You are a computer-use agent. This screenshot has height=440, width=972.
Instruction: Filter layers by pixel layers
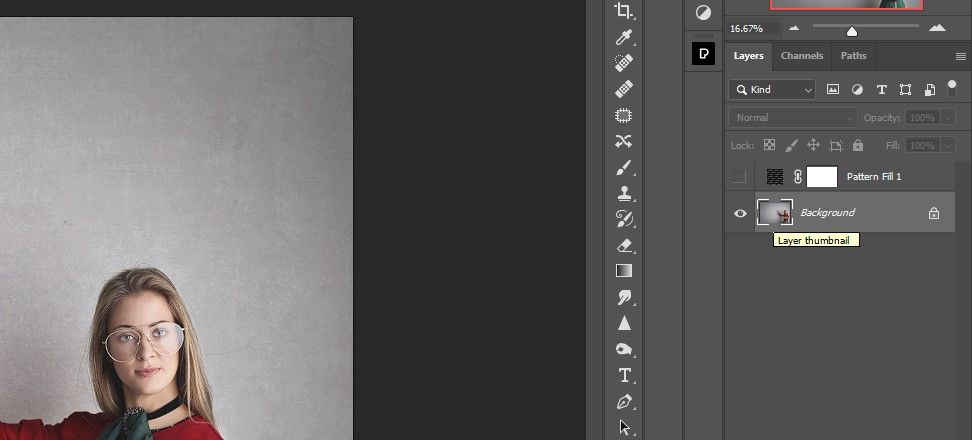[833, 89]
